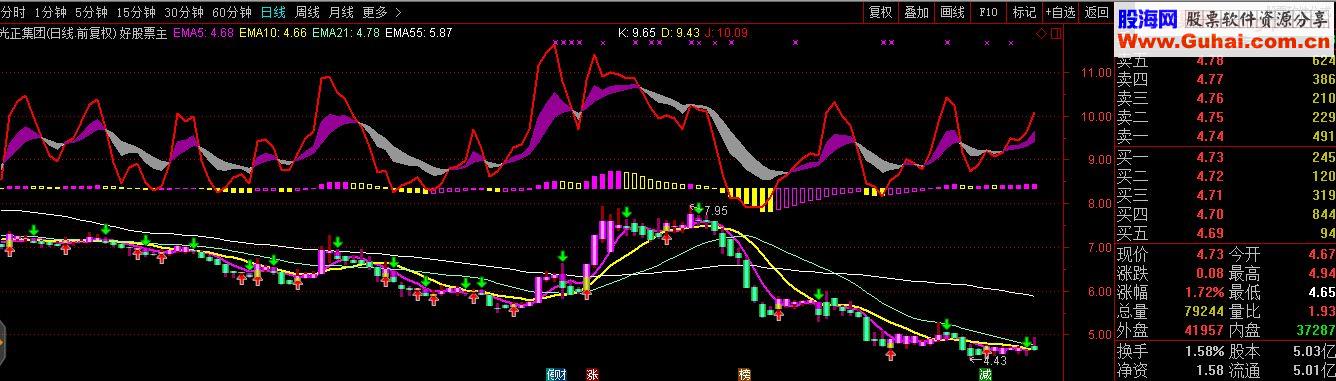
Task: Add stock via +自选 button
Action: click(1061, 13)
